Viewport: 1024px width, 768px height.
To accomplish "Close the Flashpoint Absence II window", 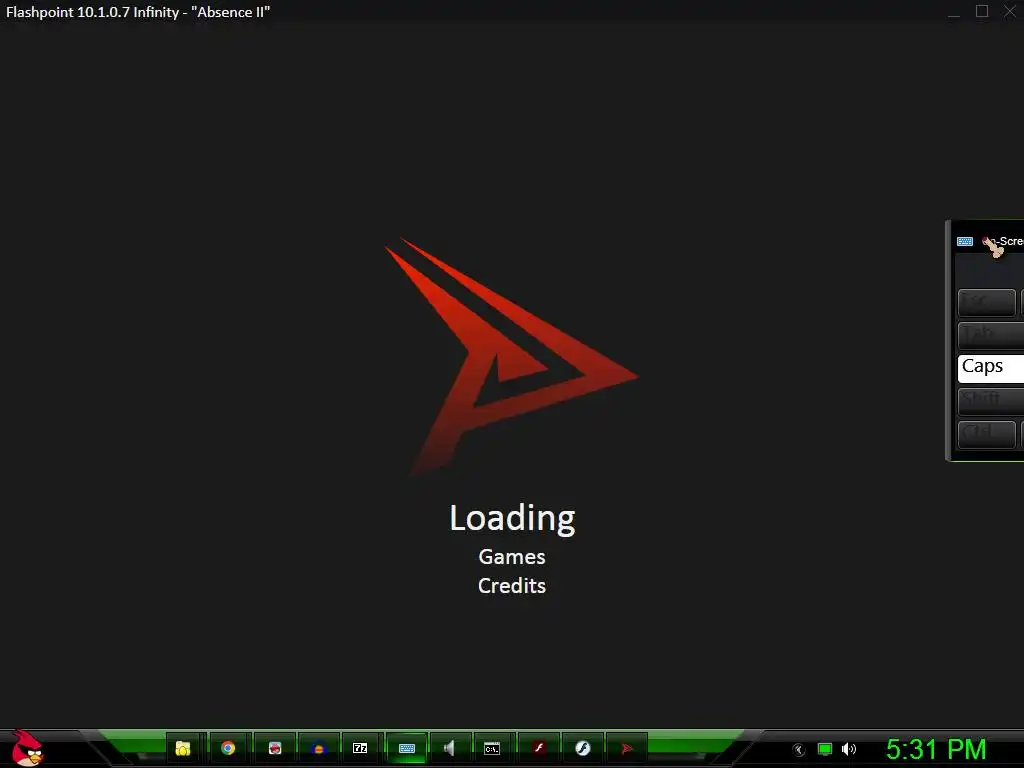I will click(1009, 11).
